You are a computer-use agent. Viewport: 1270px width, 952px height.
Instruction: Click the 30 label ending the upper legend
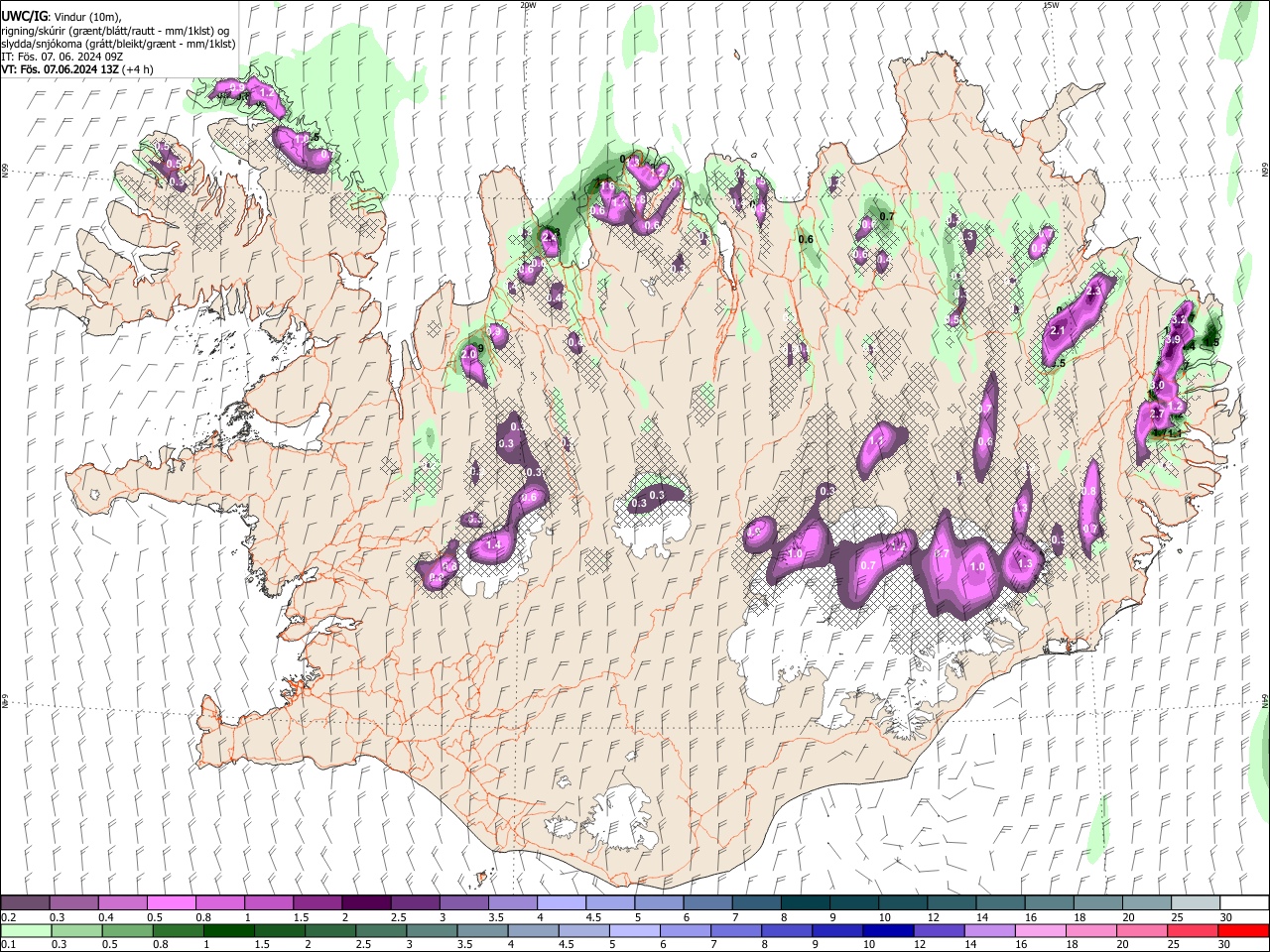(1226, 917)
